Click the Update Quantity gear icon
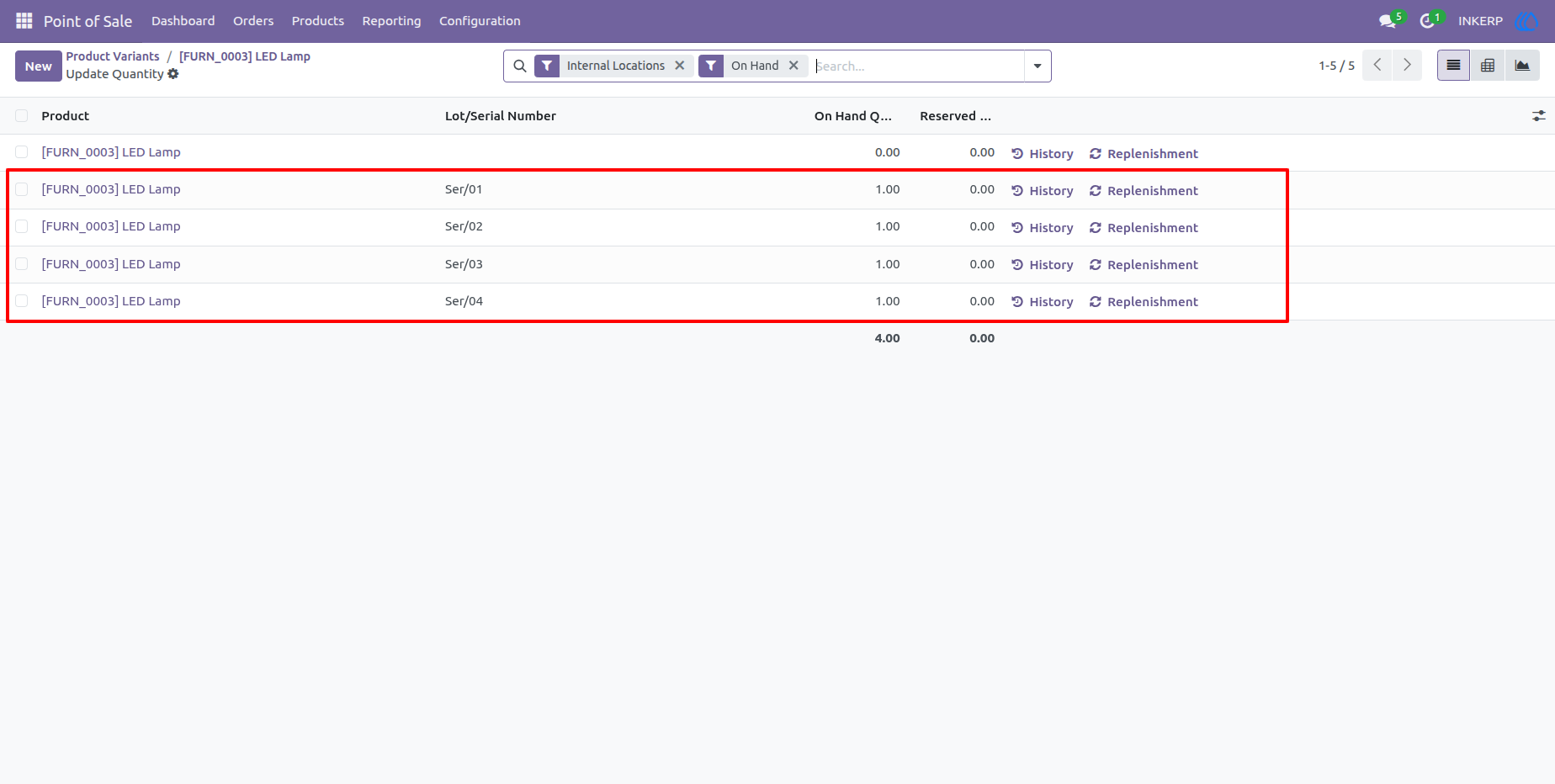The image size is (1555, 784). click(173, 74)
